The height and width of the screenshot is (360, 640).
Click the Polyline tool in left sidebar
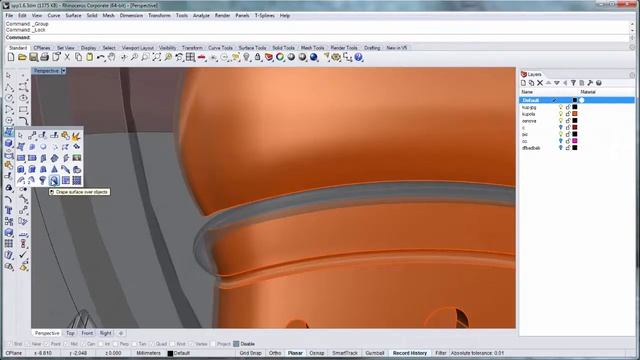tap(9, 87)
